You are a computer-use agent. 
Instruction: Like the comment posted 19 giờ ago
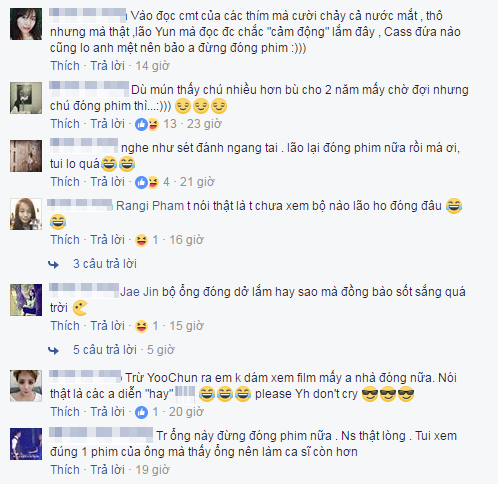click(x=65, y=470)
